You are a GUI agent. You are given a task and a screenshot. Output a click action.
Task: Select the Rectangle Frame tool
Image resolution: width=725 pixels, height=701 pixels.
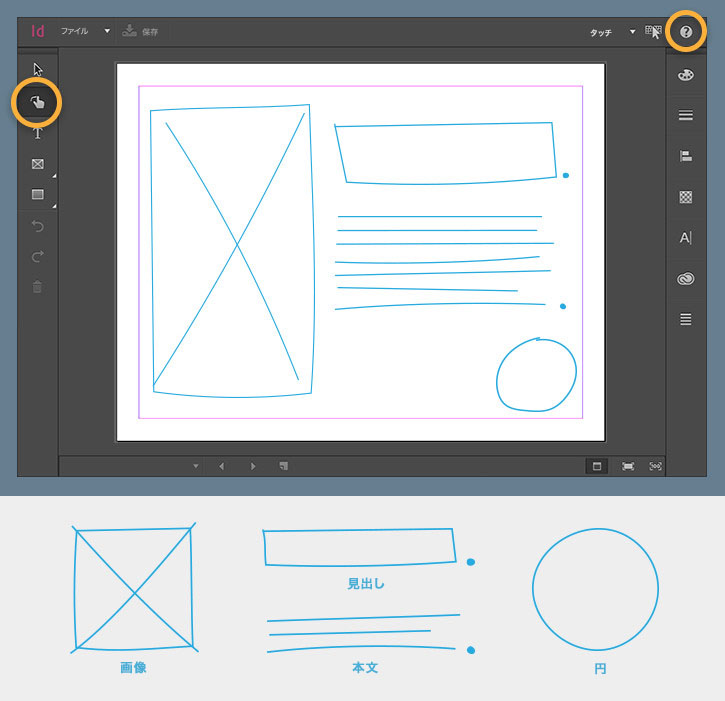coord(37,164)
